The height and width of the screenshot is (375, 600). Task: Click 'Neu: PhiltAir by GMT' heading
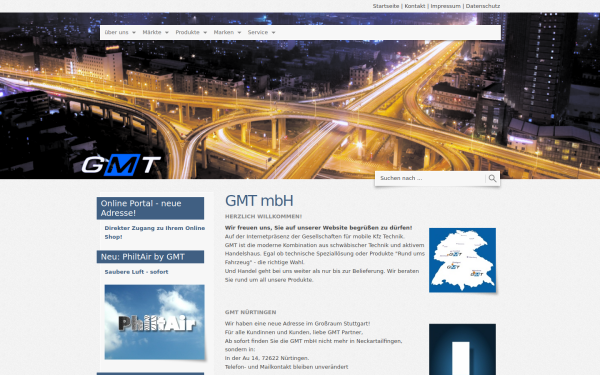[x=150, y=257]
